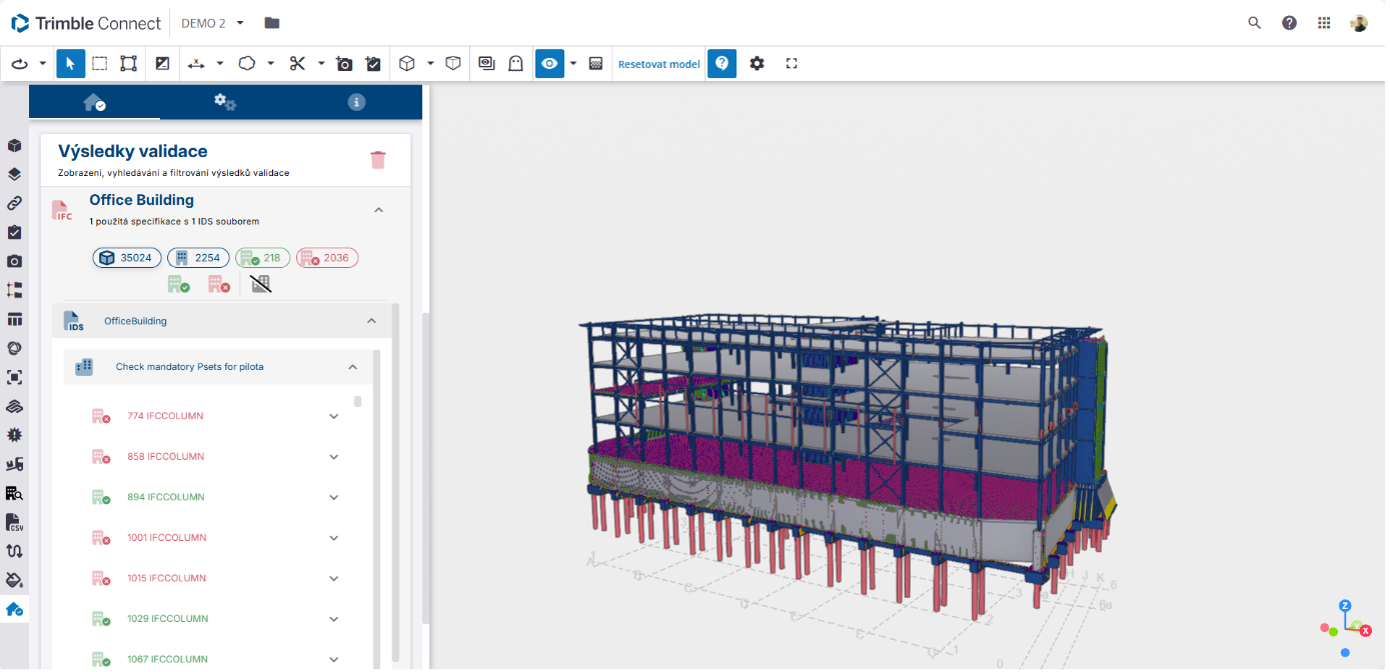Image resolution: width=1390 pixels, height=672 pixels.
Task: Expand the 774 IFCCOLUMN result
Action: 334,416
